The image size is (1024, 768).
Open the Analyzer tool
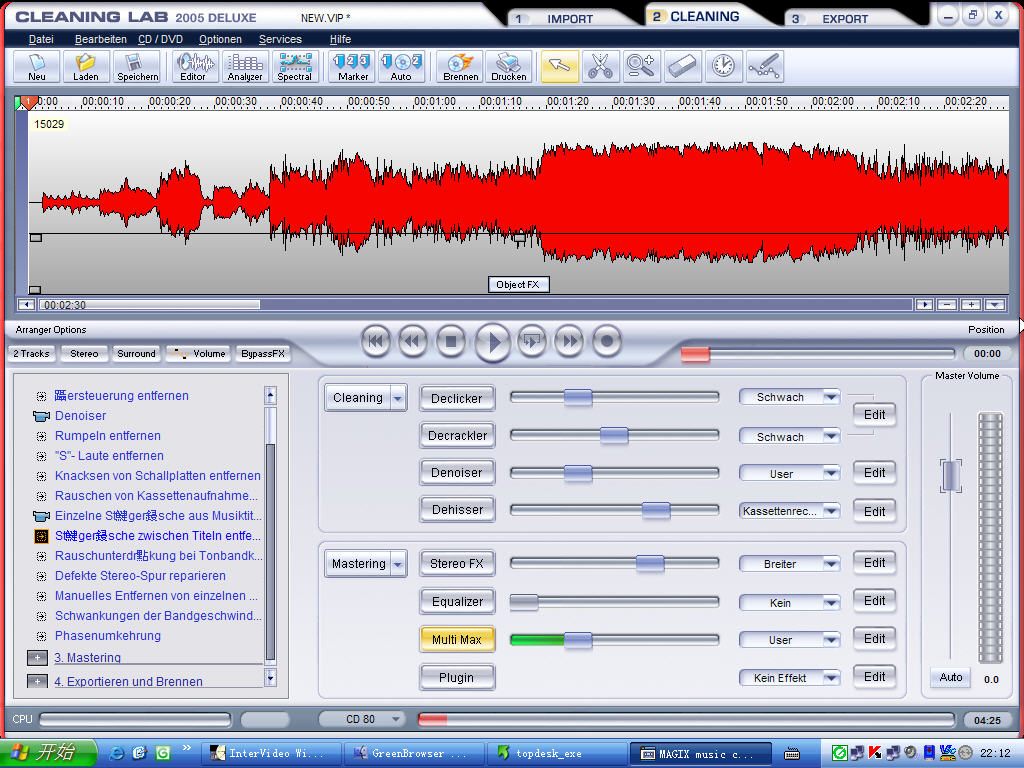coord(245,67)
